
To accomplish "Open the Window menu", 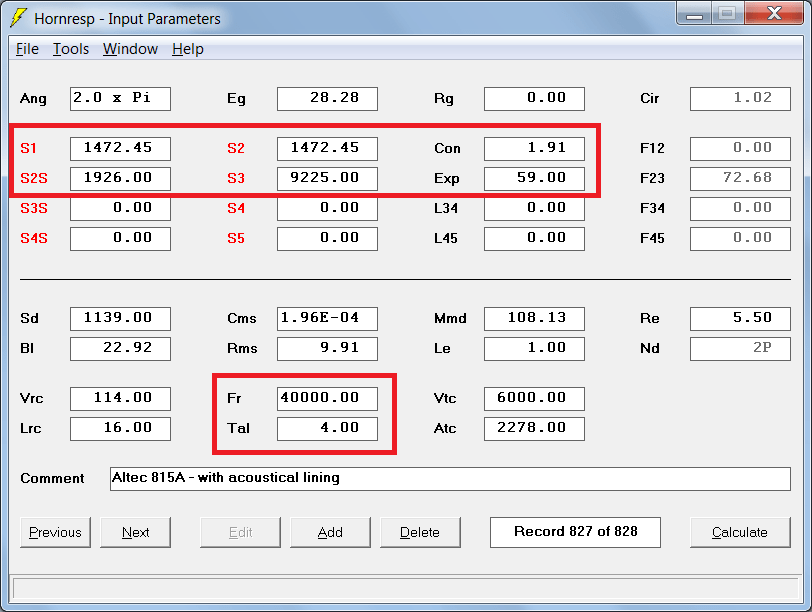I will (x=130, y=49).
